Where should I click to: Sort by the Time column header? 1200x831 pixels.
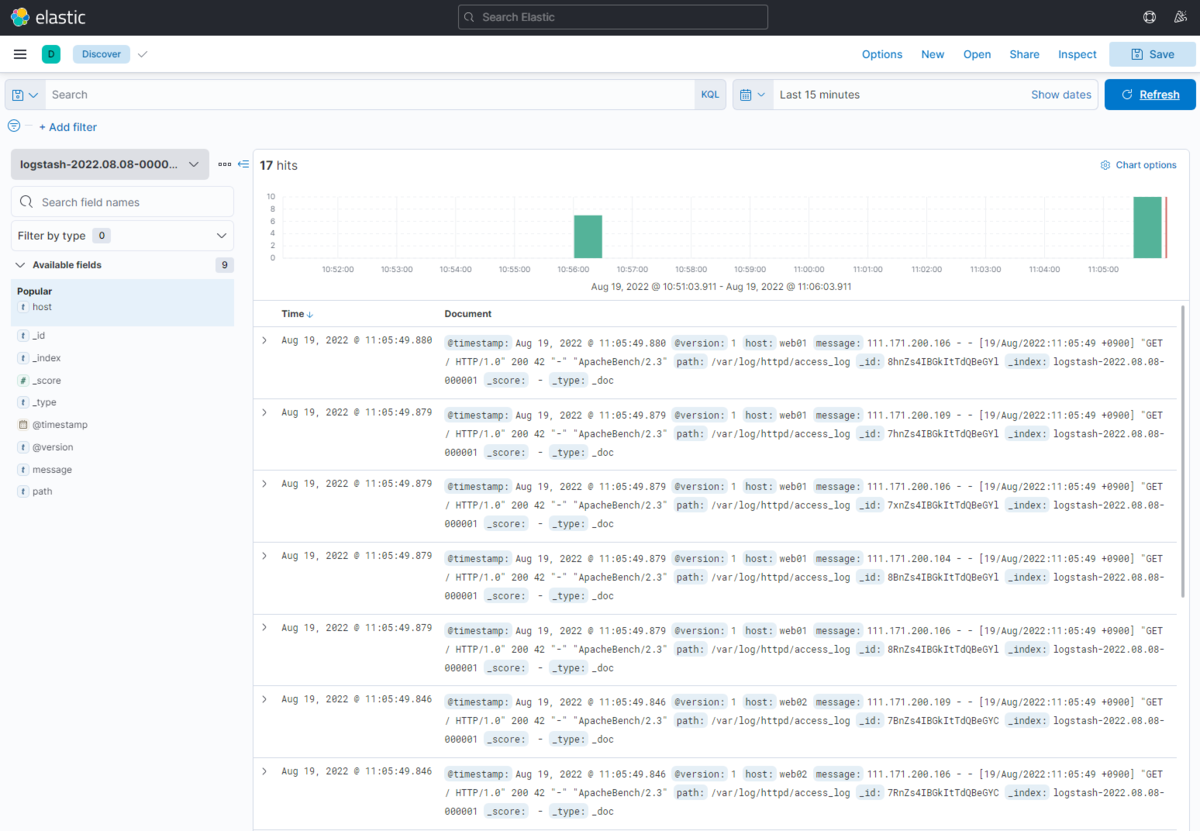click(x=298, y=313)
